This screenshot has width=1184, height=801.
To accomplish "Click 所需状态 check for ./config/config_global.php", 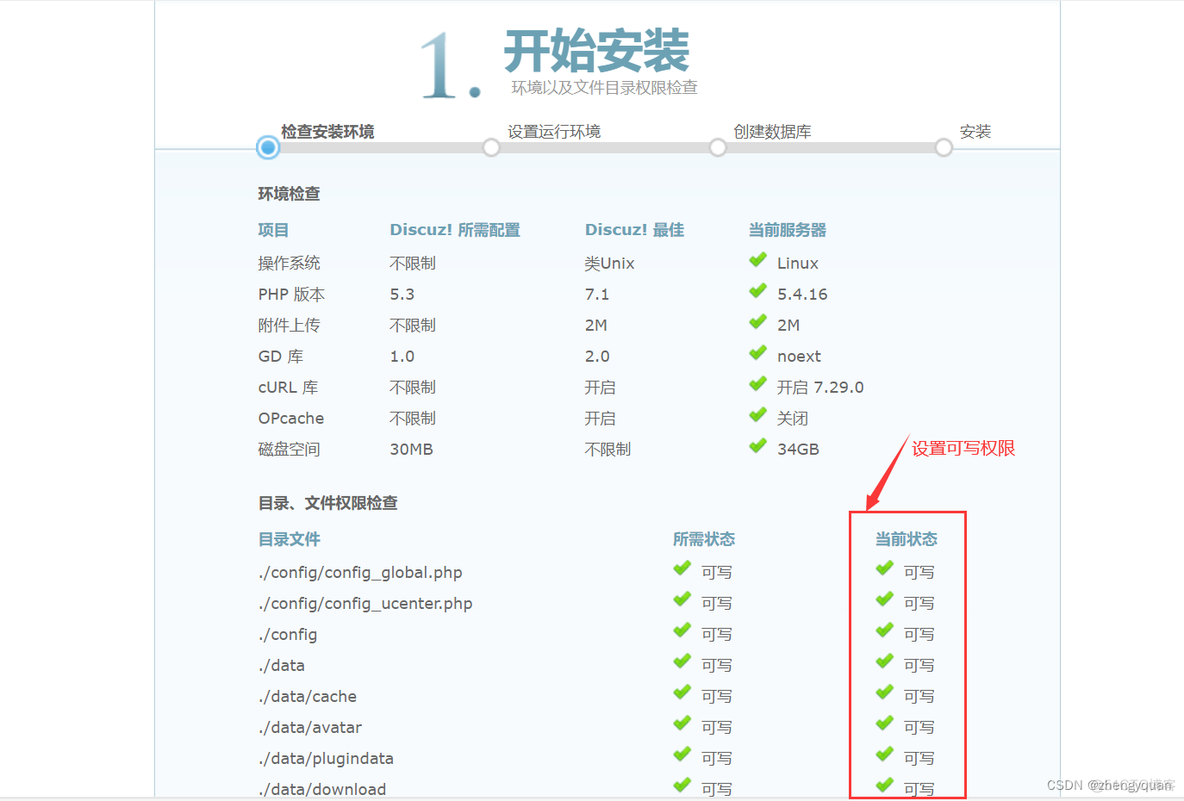I will (683, 568).
